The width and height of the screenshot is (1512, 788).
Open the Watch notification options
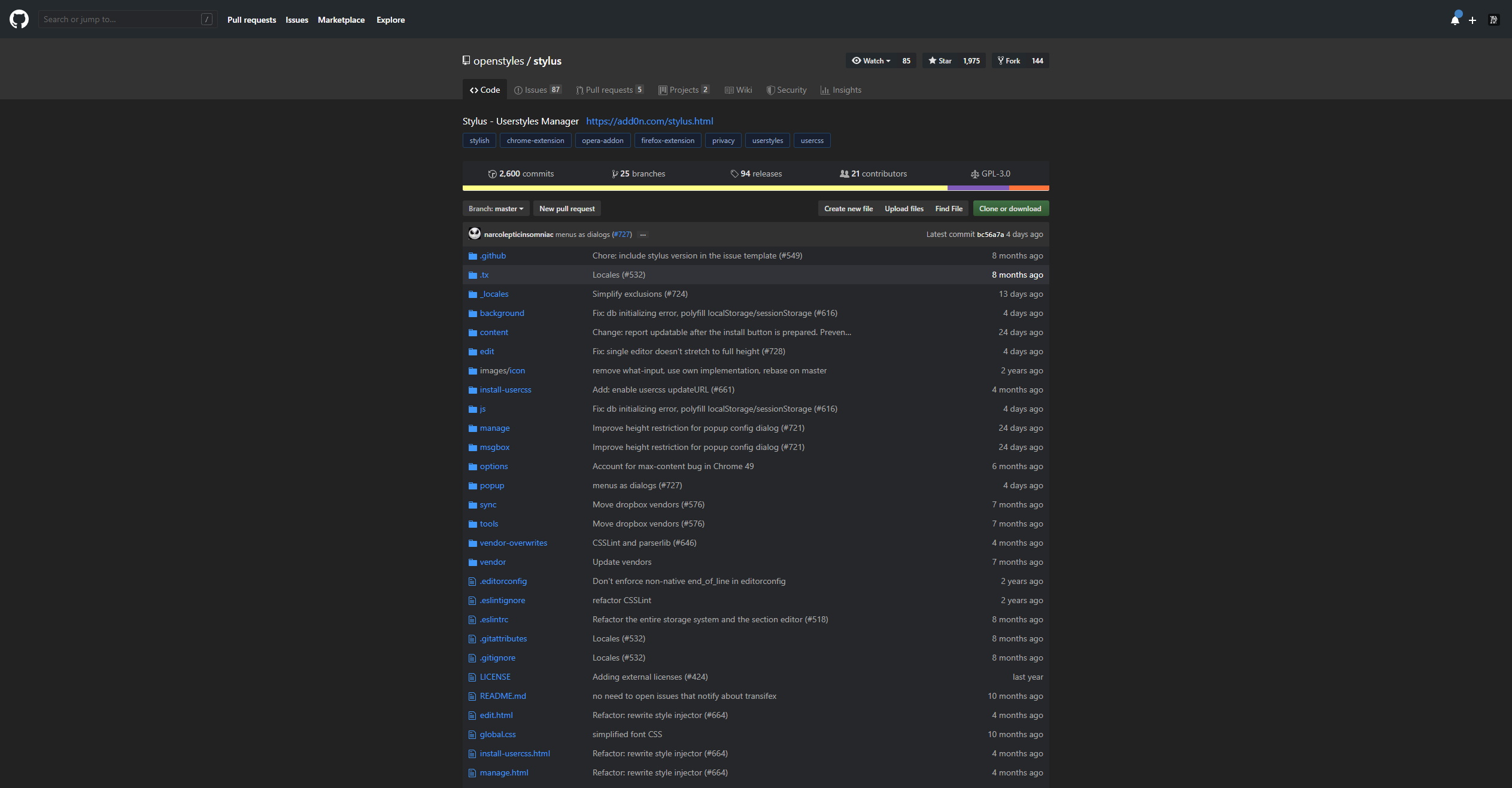pyautogui.click(x=871, y=60)
